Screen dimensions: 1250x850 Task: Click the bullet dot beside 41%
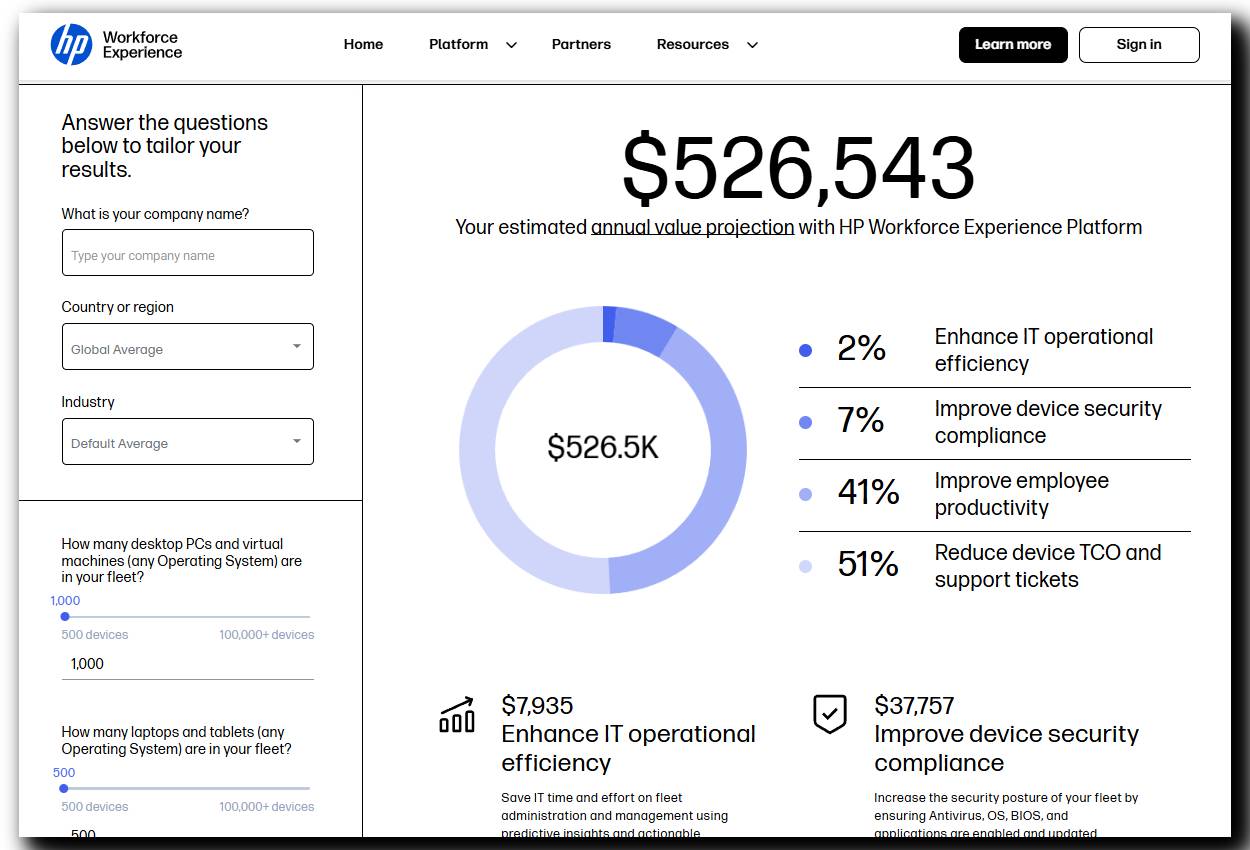point(806,494)
